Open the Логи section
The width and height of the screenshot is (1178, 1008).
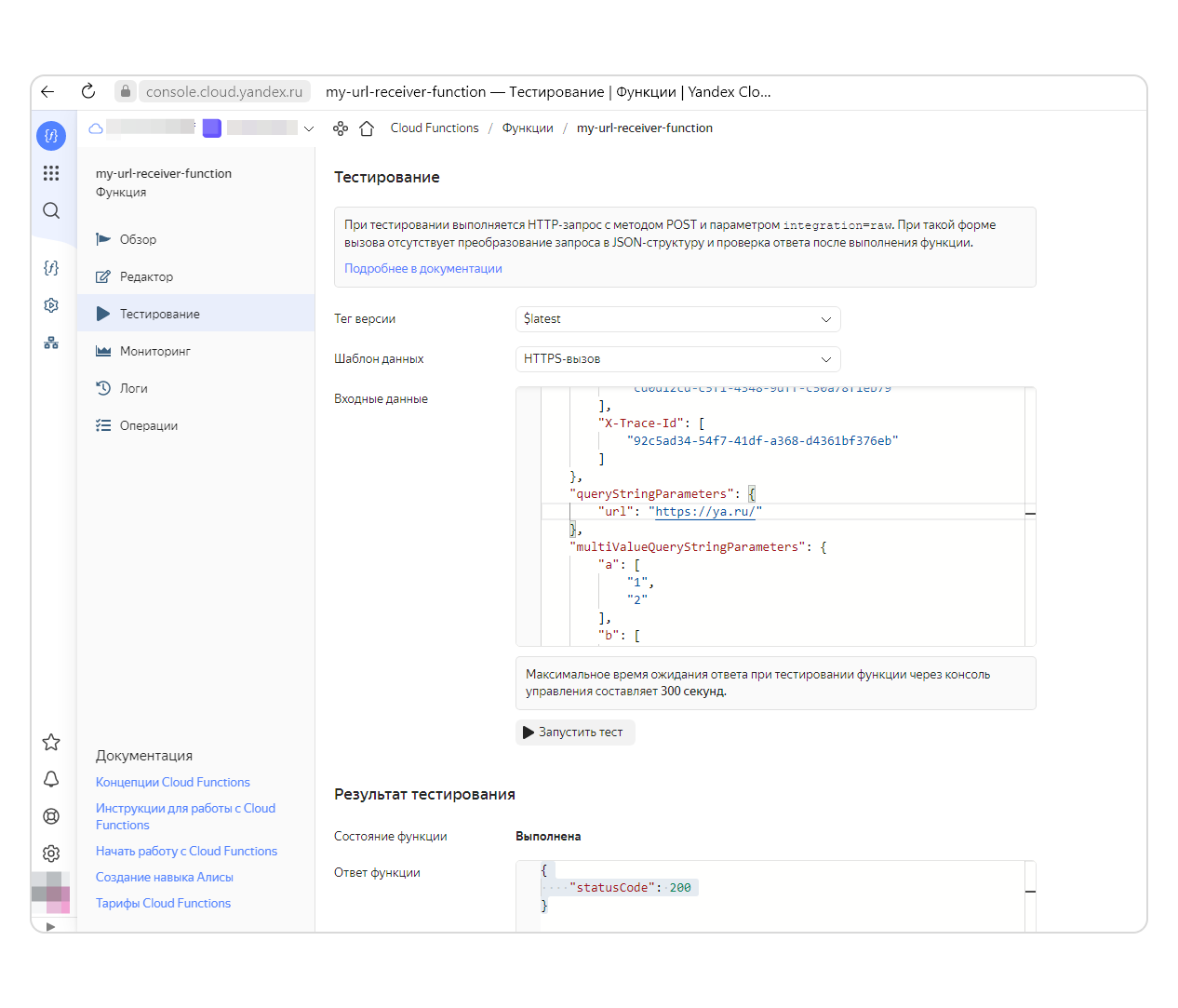click(x=195, y=388)
